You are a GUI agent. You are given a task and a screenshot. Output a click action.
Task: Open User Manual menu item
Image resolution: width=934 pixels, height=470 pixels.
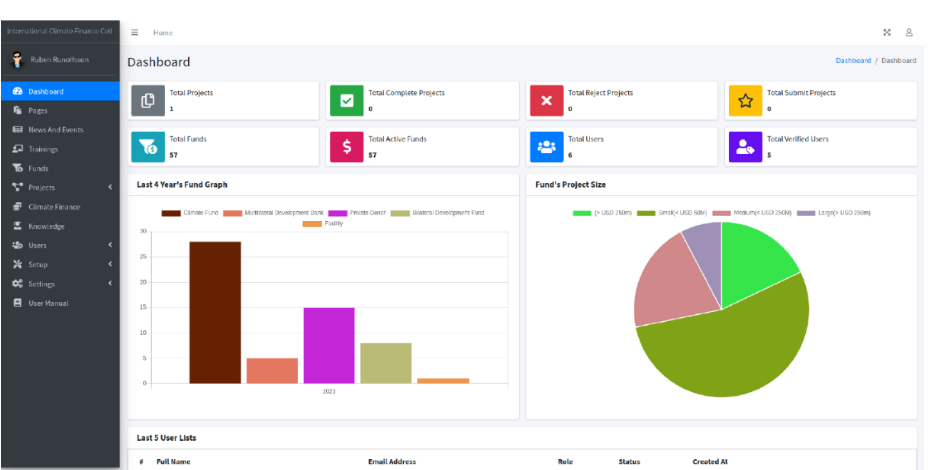click(x=60, y=303)
